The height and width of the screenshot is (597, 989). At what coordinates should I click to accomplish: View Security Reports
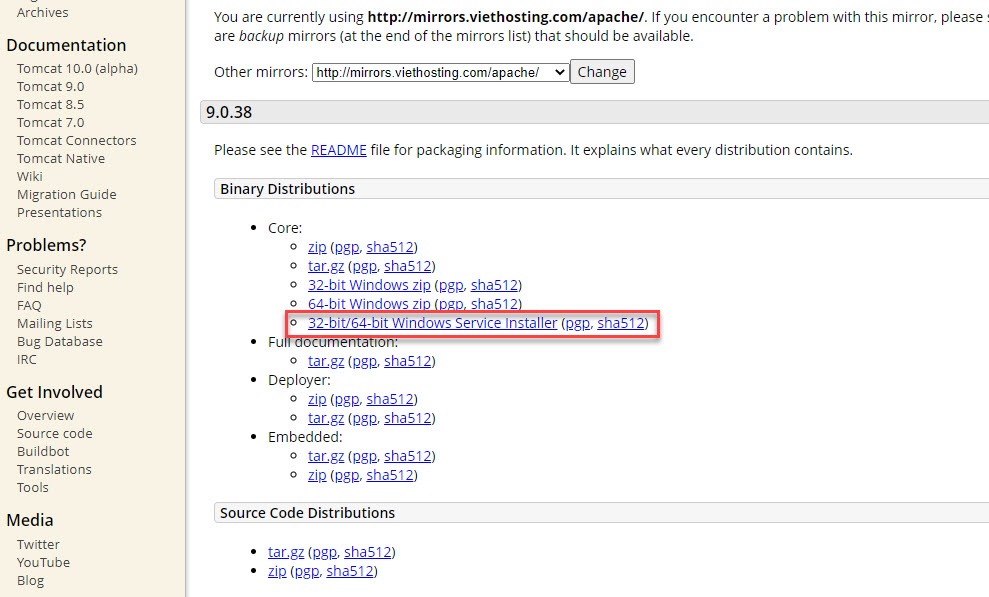[x=67, y=269]
